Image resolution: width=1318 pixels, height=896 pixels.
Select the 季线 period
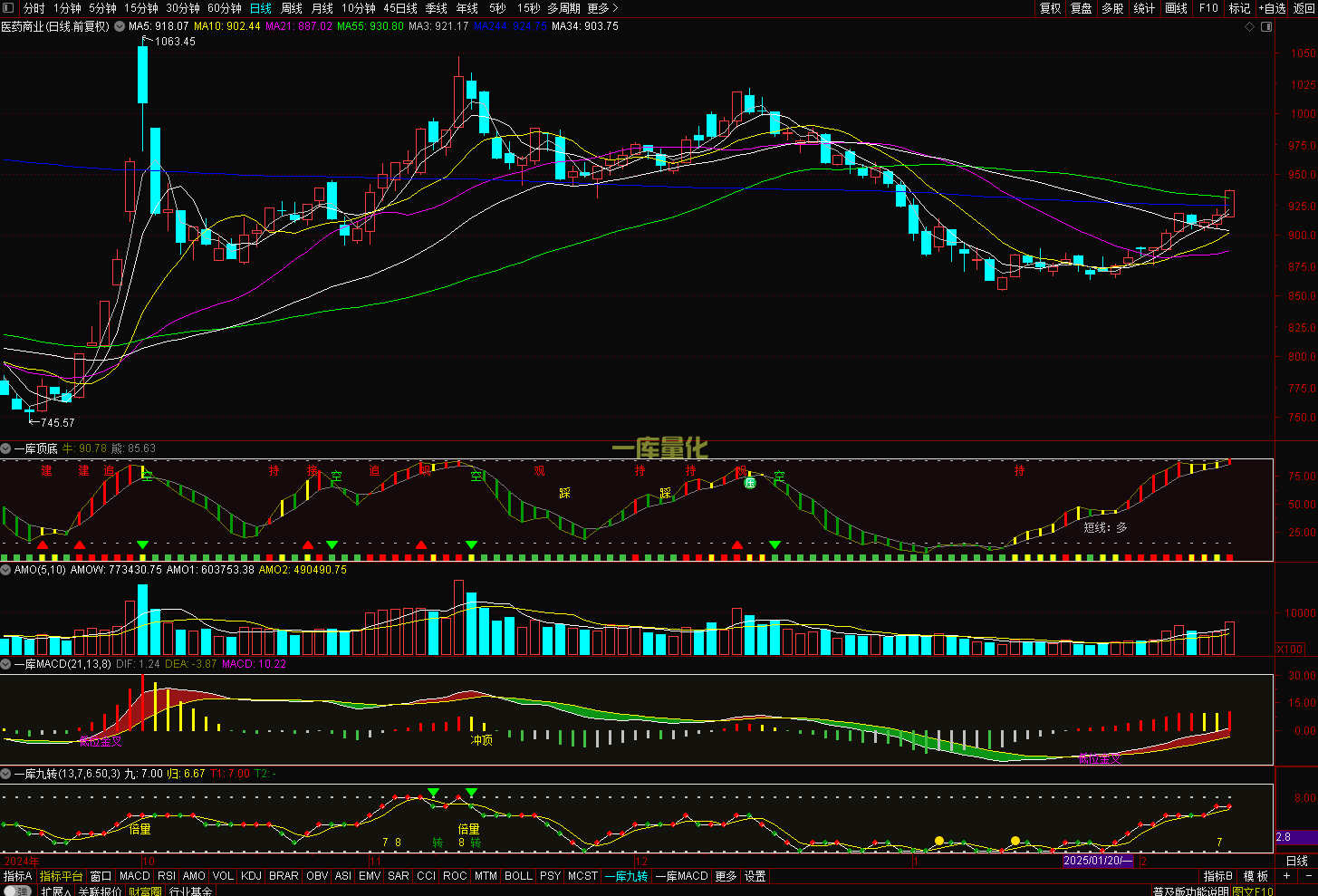(437, 8)
